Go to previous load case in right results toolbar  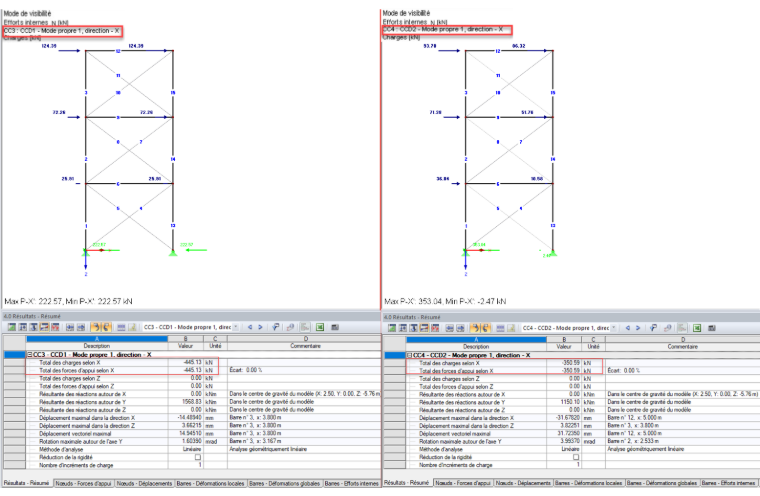pos(628,328)
